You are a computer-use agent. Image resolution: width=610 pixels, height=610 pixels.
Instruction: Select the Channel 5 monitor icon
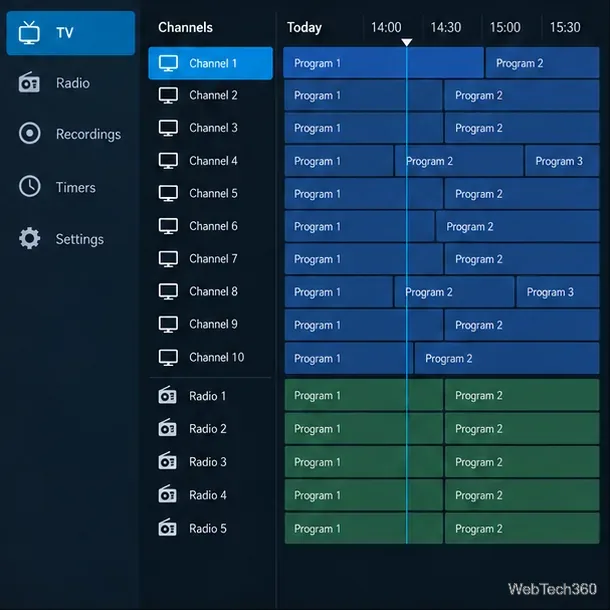[168, 193]
